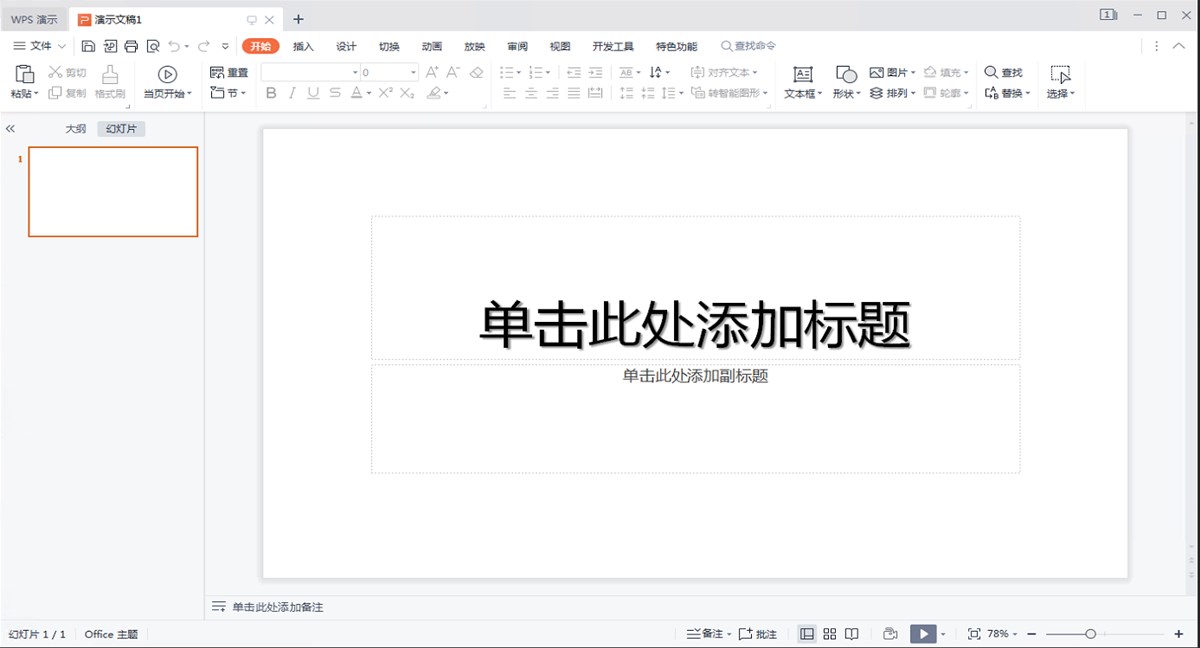Click 批注 comment button in status bar
The image size is (1200, 648).
point(758,634)
